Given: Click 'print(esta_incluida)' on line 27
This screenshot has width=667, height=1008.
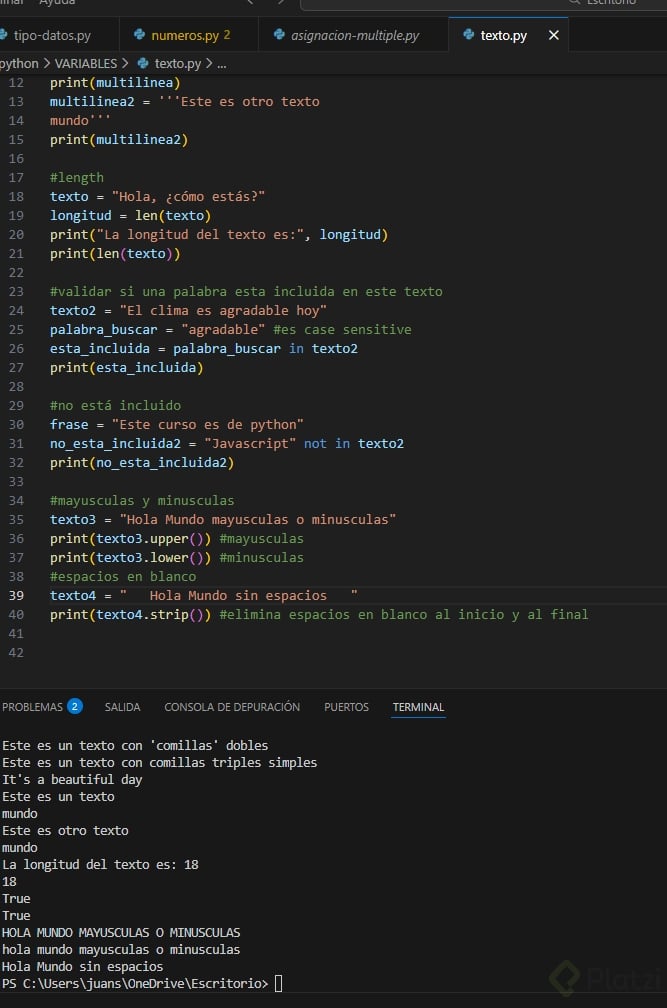Looking at the screenshot, I should point(127,368).
